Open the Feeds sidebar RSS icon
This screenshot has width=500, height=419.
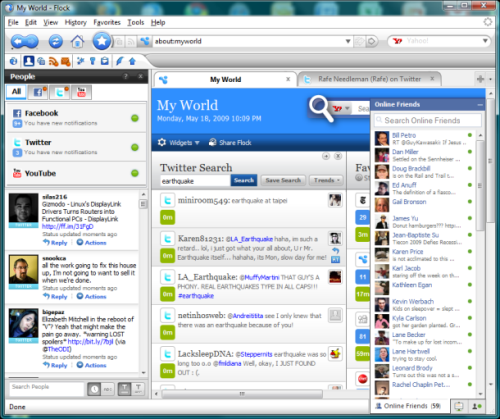[x=53, y=61]
